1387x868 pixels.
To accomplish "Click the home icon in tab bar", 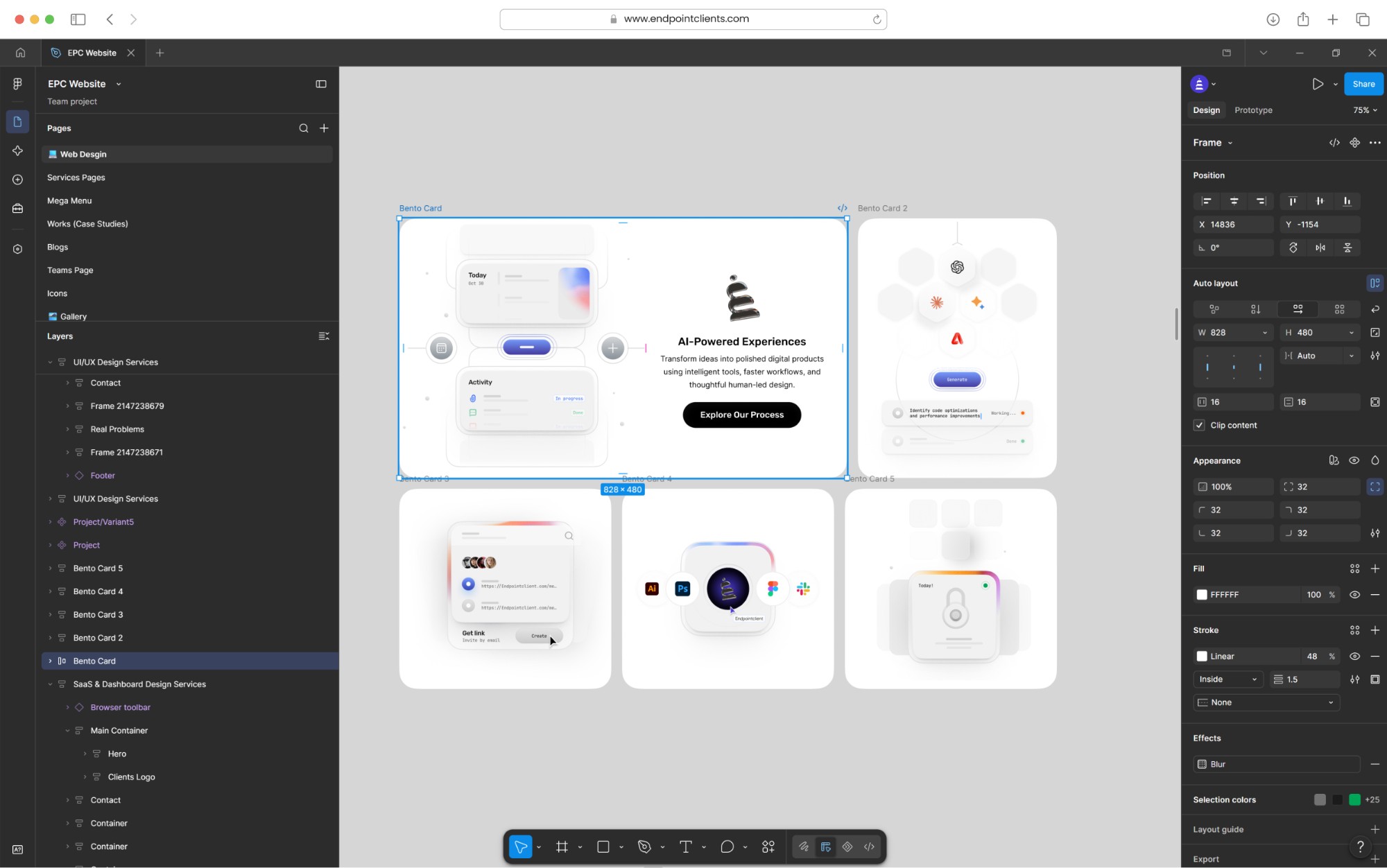I will [20, 53].
